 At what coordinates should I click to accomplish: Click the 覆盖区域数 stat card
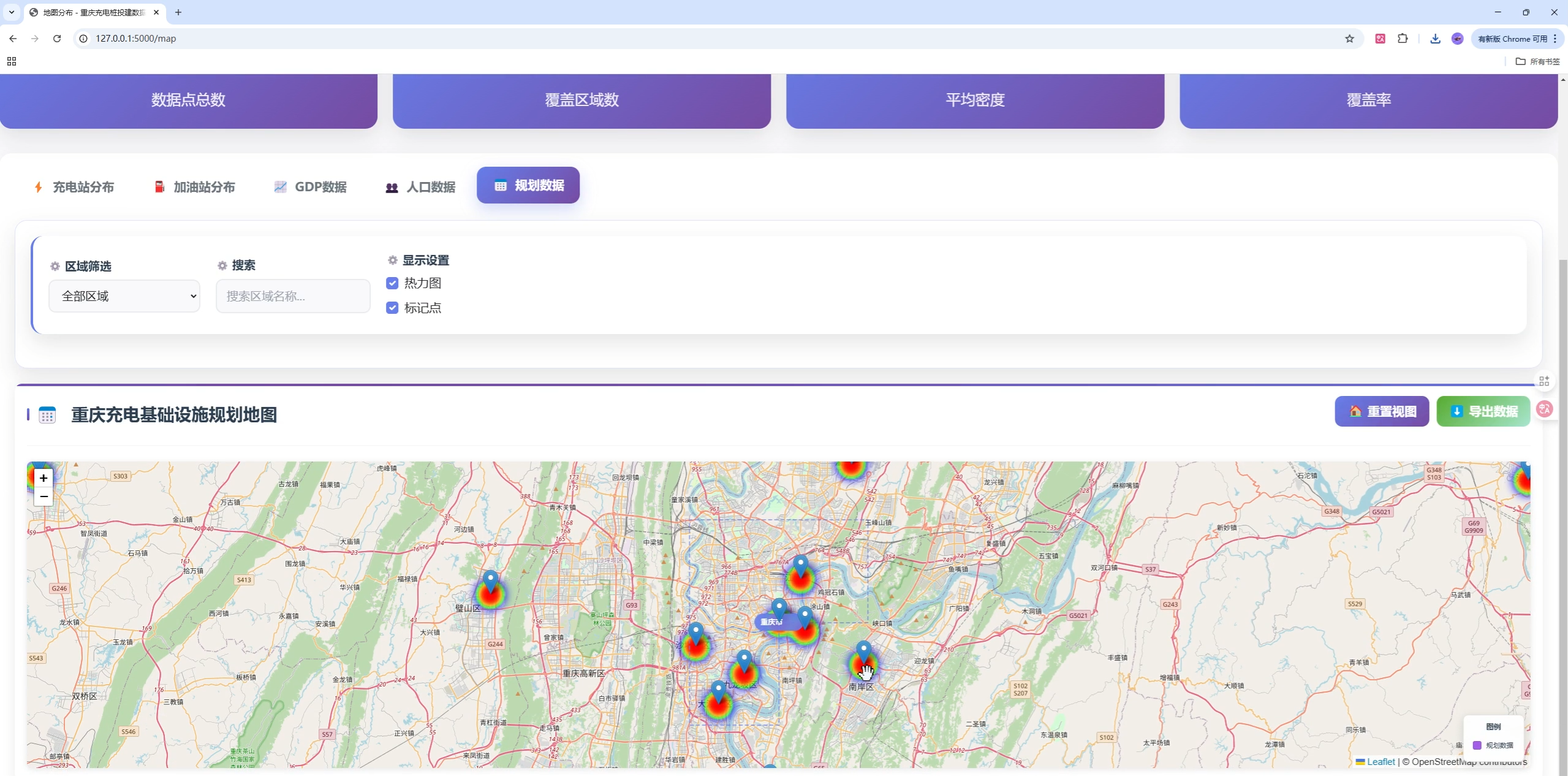tap(581, 100)
